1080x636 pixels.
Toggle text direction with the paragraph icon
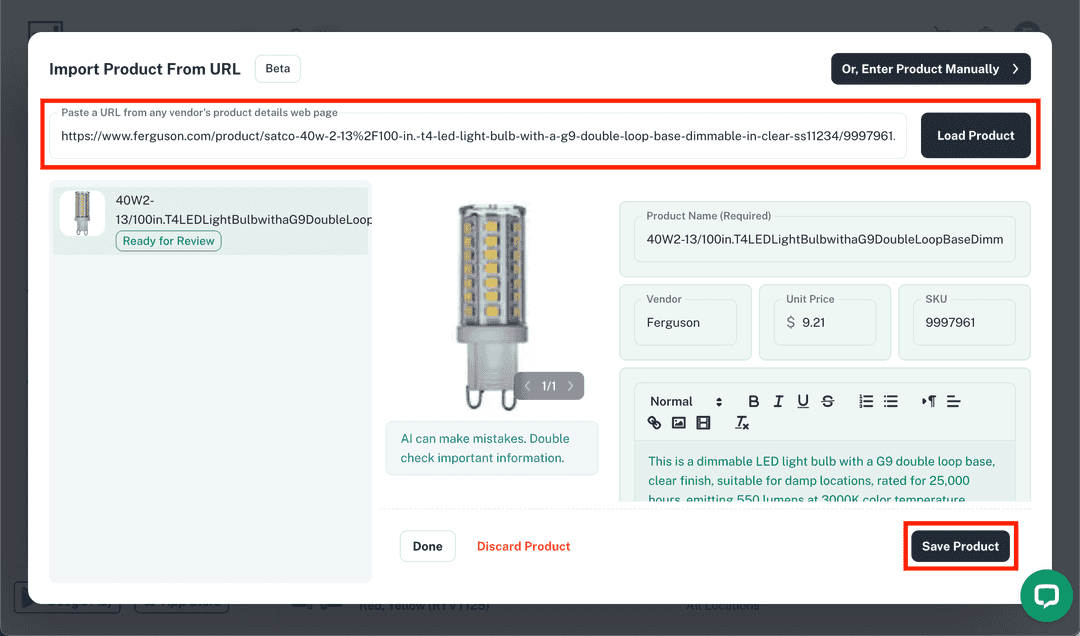(929, 400)
